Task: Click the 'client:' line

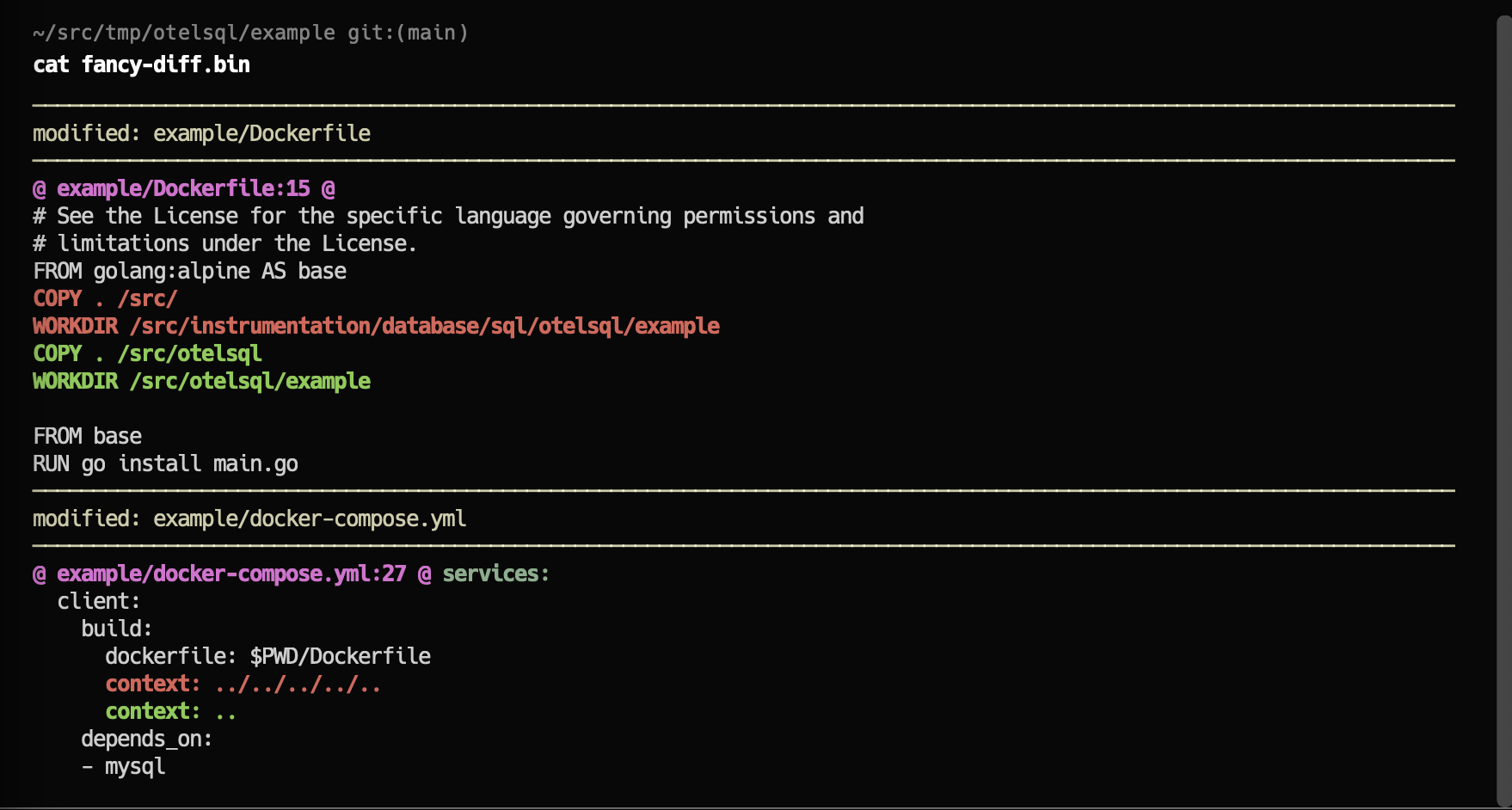Action: coord(99,601)
